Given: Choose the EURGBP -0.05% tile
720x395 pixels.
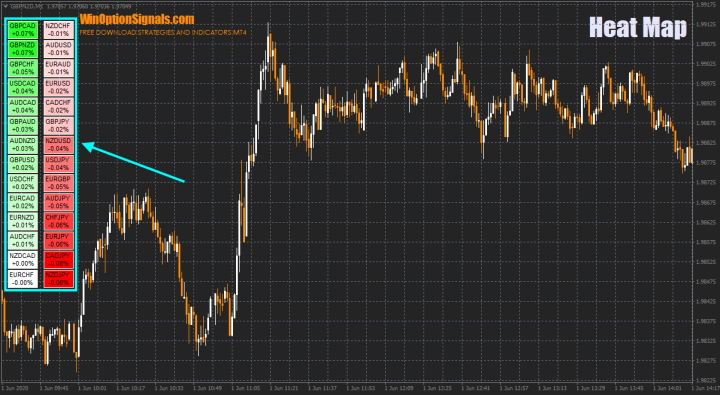Looking at the screenshot, I should (58, 183).
